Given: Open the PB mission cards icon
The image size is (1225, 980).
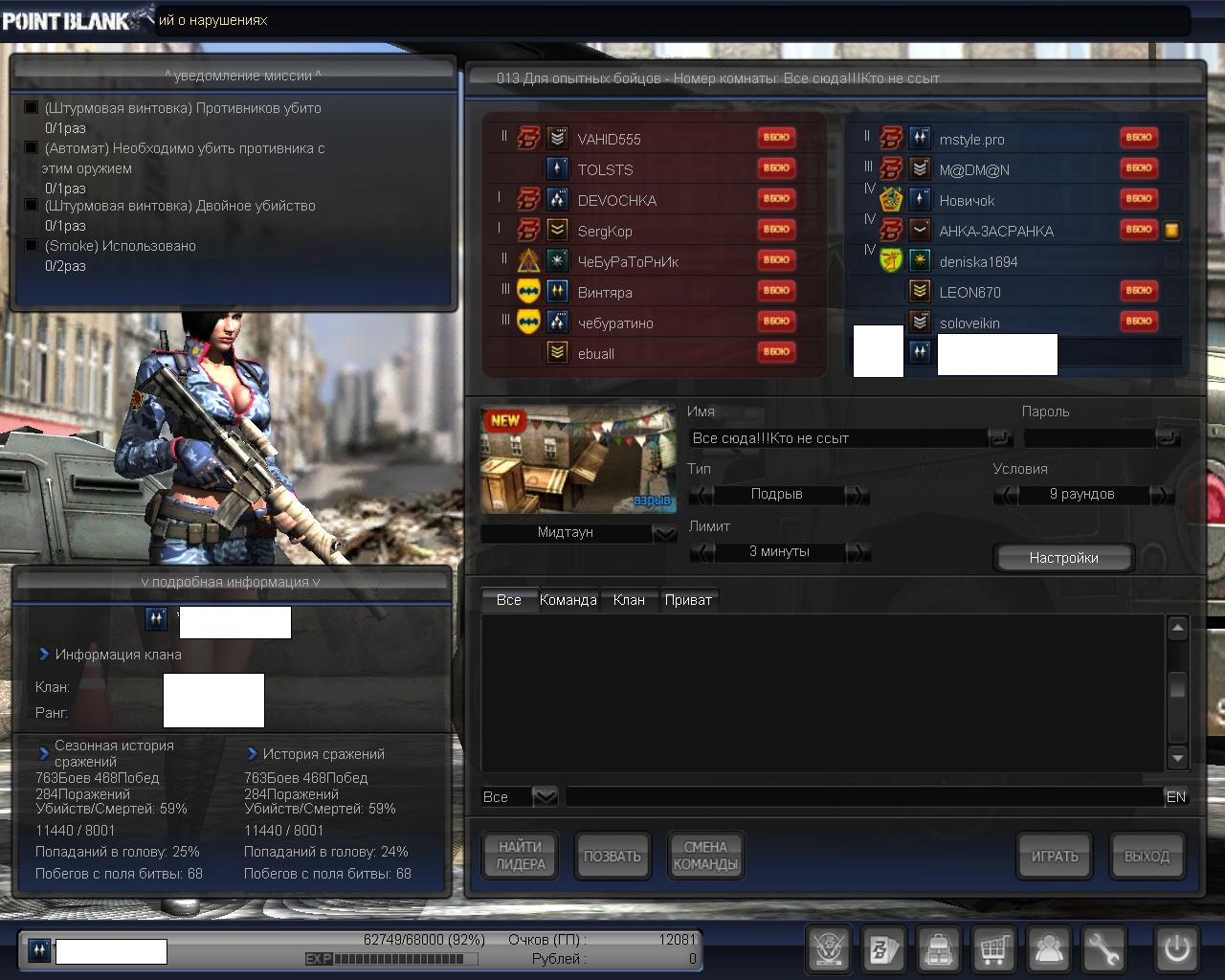Looking at the screenshot, I should [x=882, y=949].
